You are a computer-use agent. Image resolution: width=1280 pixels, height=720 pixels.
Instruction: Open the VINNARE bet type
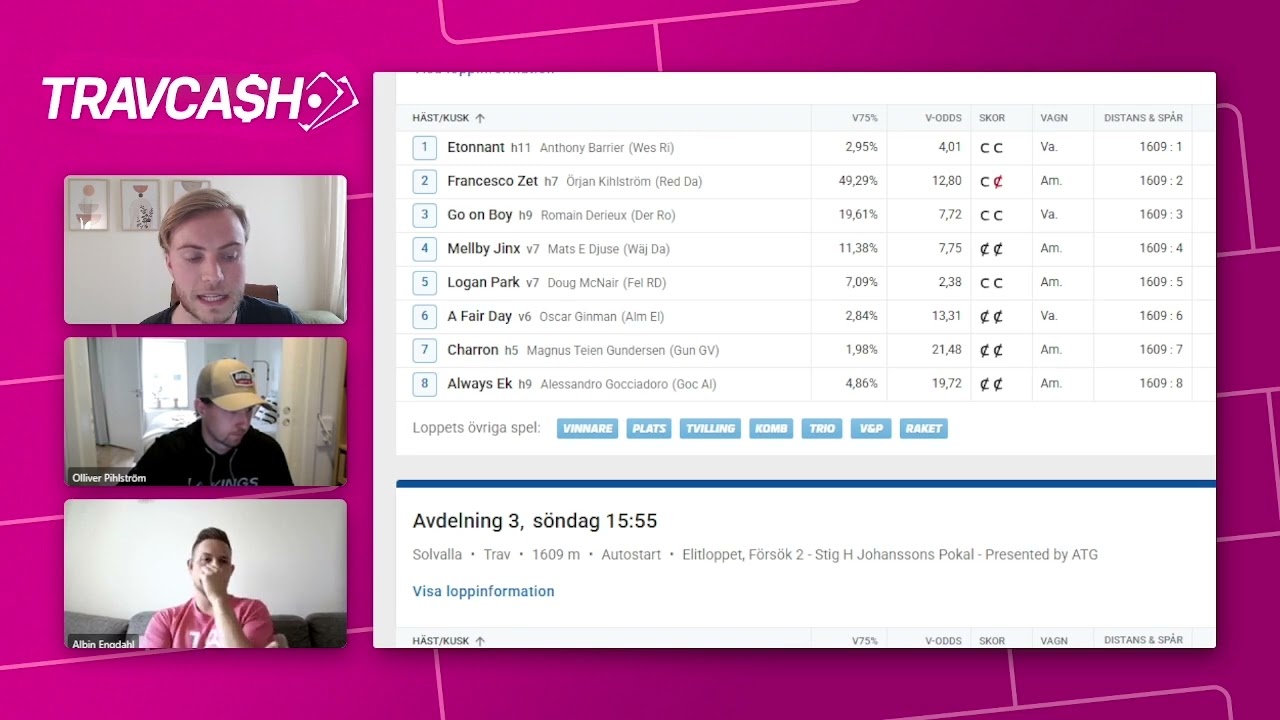(587, 428)
